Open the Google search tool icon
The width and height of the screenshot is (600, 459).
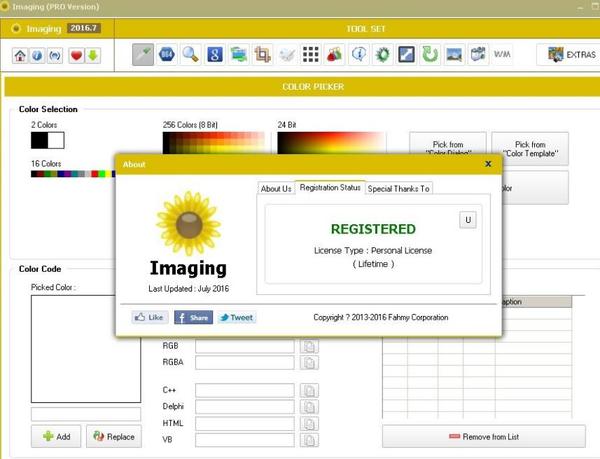click(x=214, y=54)
